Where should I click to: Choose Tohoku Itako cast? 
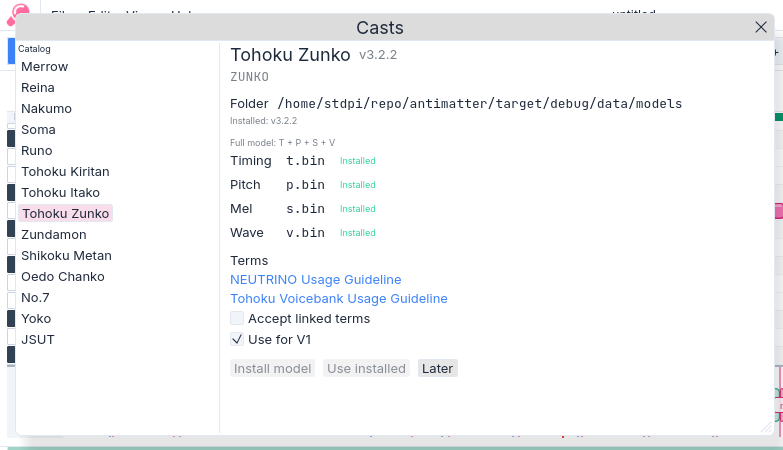pos(60,193)
